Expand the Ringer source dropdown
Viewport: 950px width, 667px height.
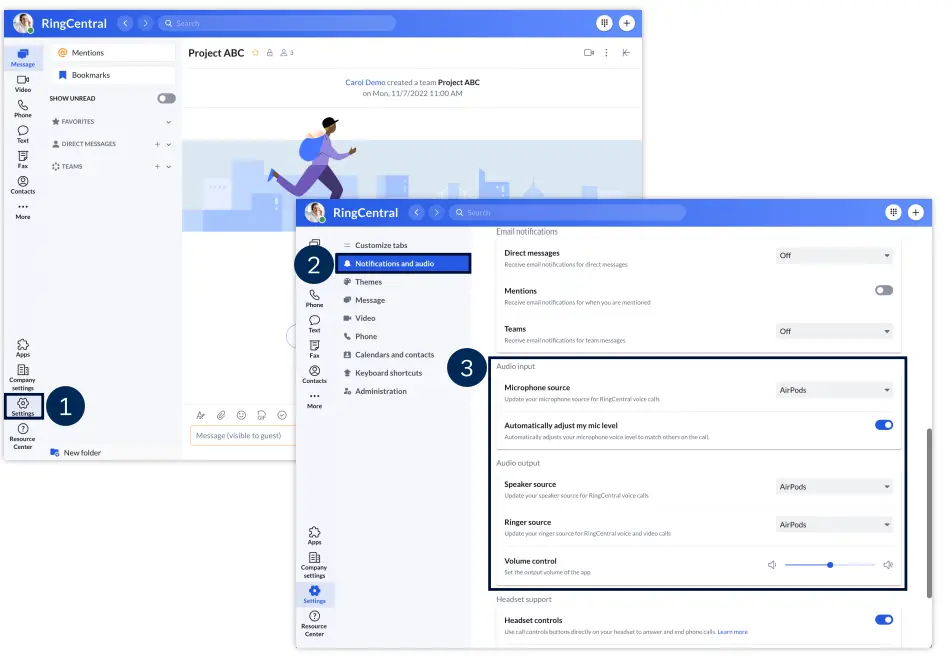[x=834, y=524]
